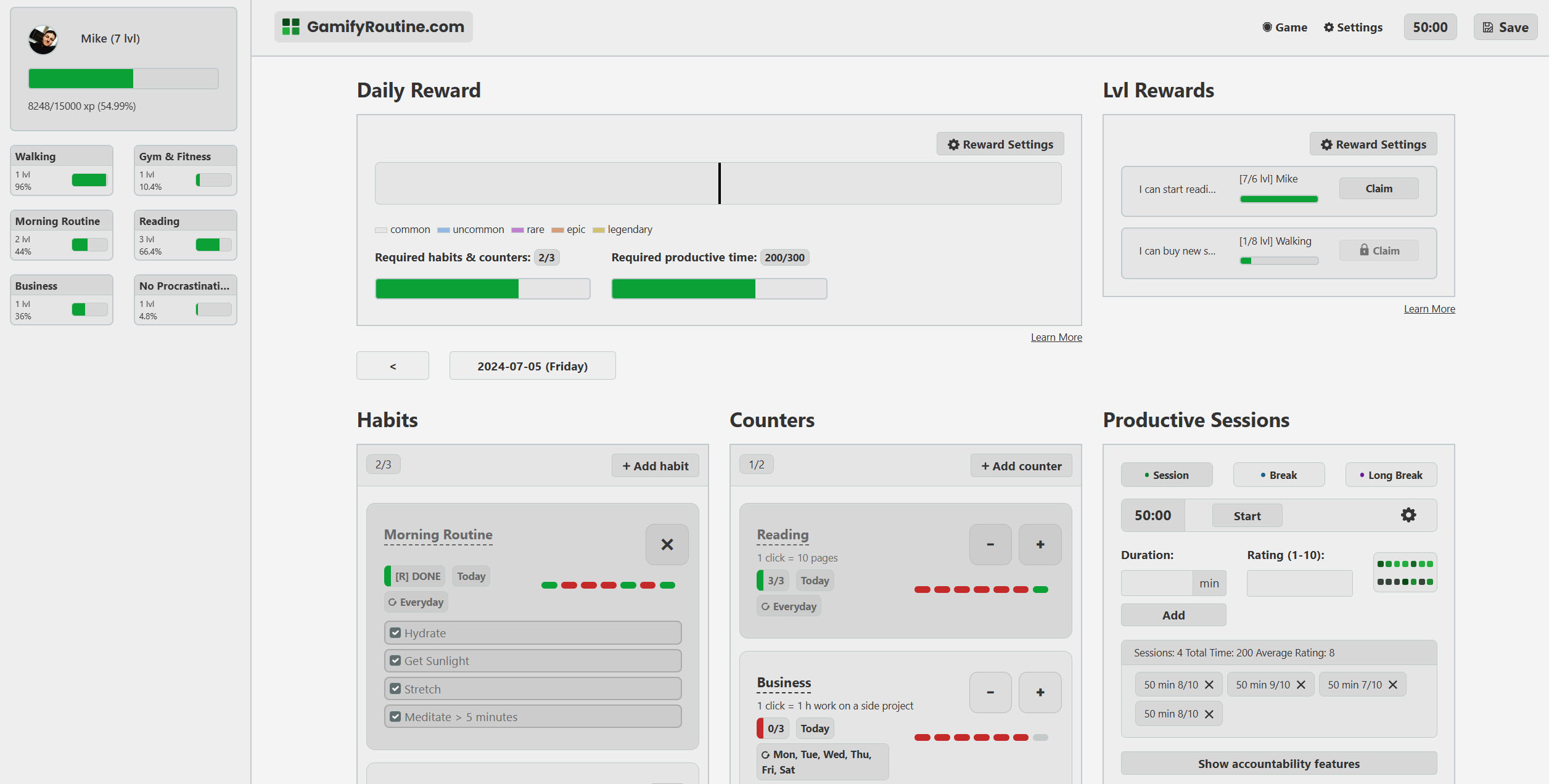Open Learn More under Lvl Rewards
Viewport: 1549px width, 784px height.
pos(1429,309)
